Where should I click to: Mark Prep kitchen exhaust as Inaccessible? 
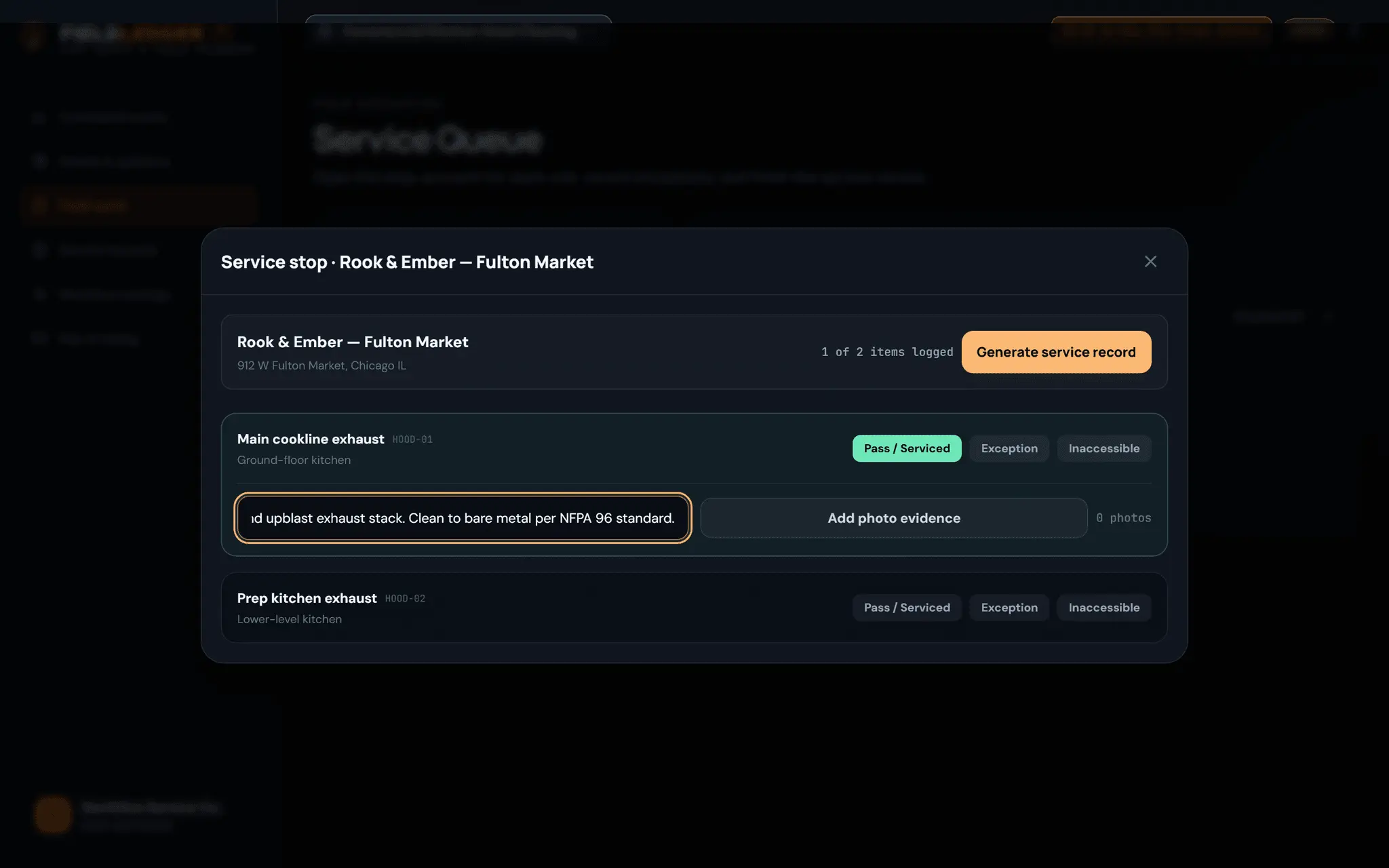[1104, 608]
